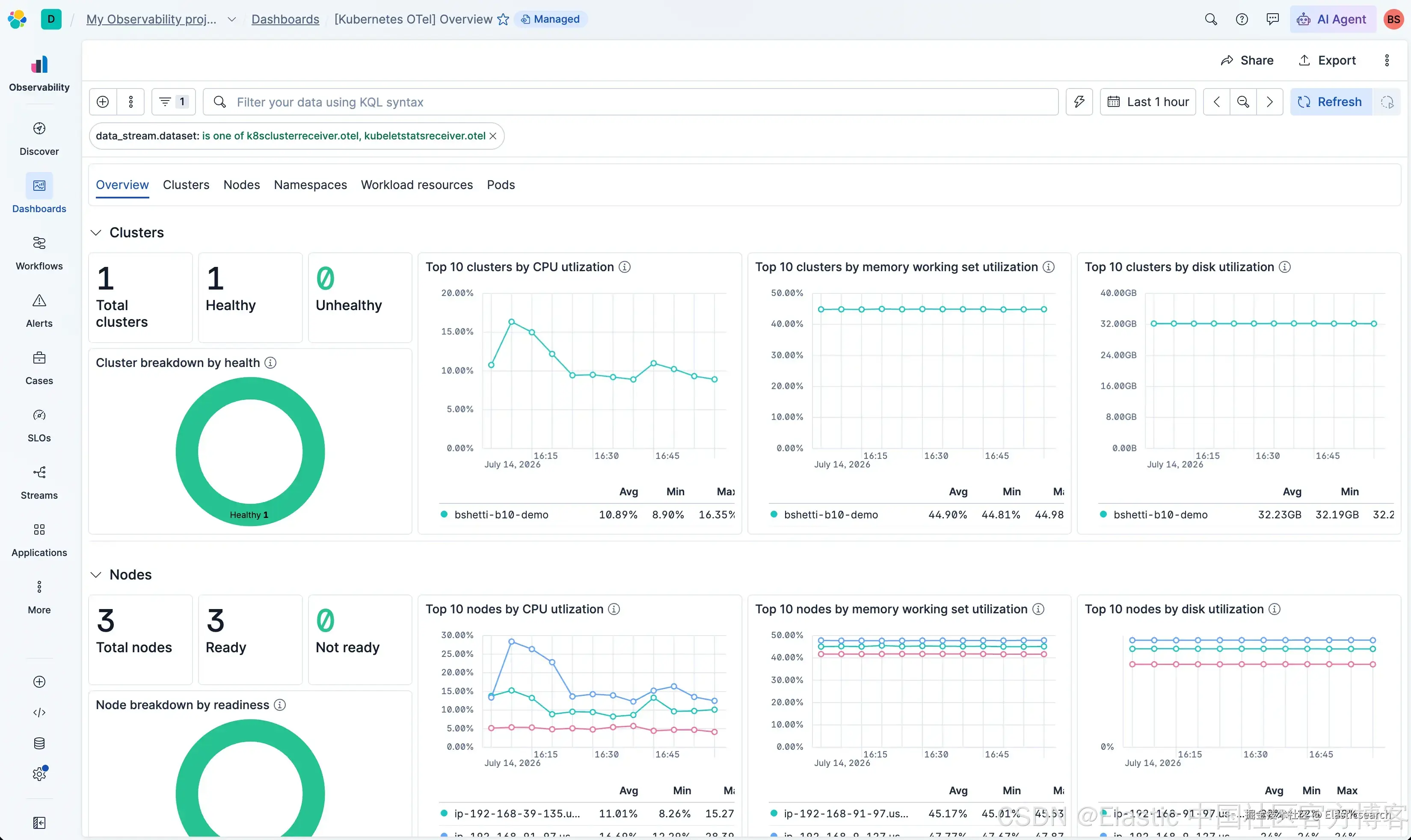This screenshot has width=1411, height=840.
Task: Click the search magnifier in header
Action: coord(1211,19)
